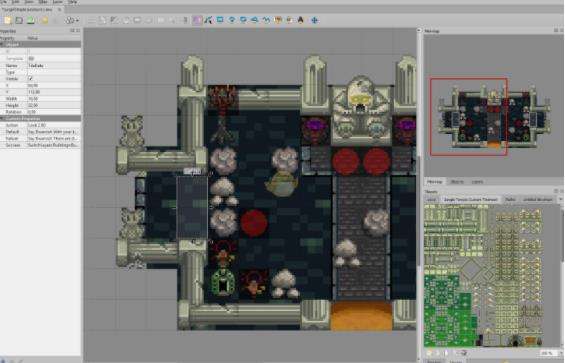This screenshot has width=565, height=363.
Task: Click the blue cross-arrows Move Layers tool
Action: (x=315, y=20)
